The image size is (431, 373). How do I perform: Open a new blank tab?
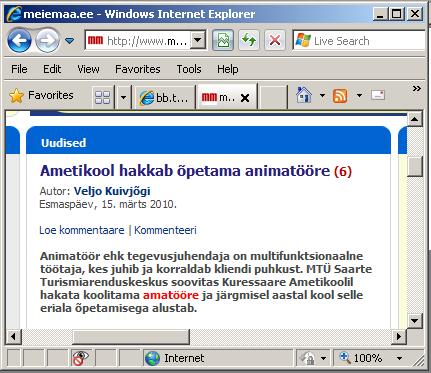click(273, 97)
